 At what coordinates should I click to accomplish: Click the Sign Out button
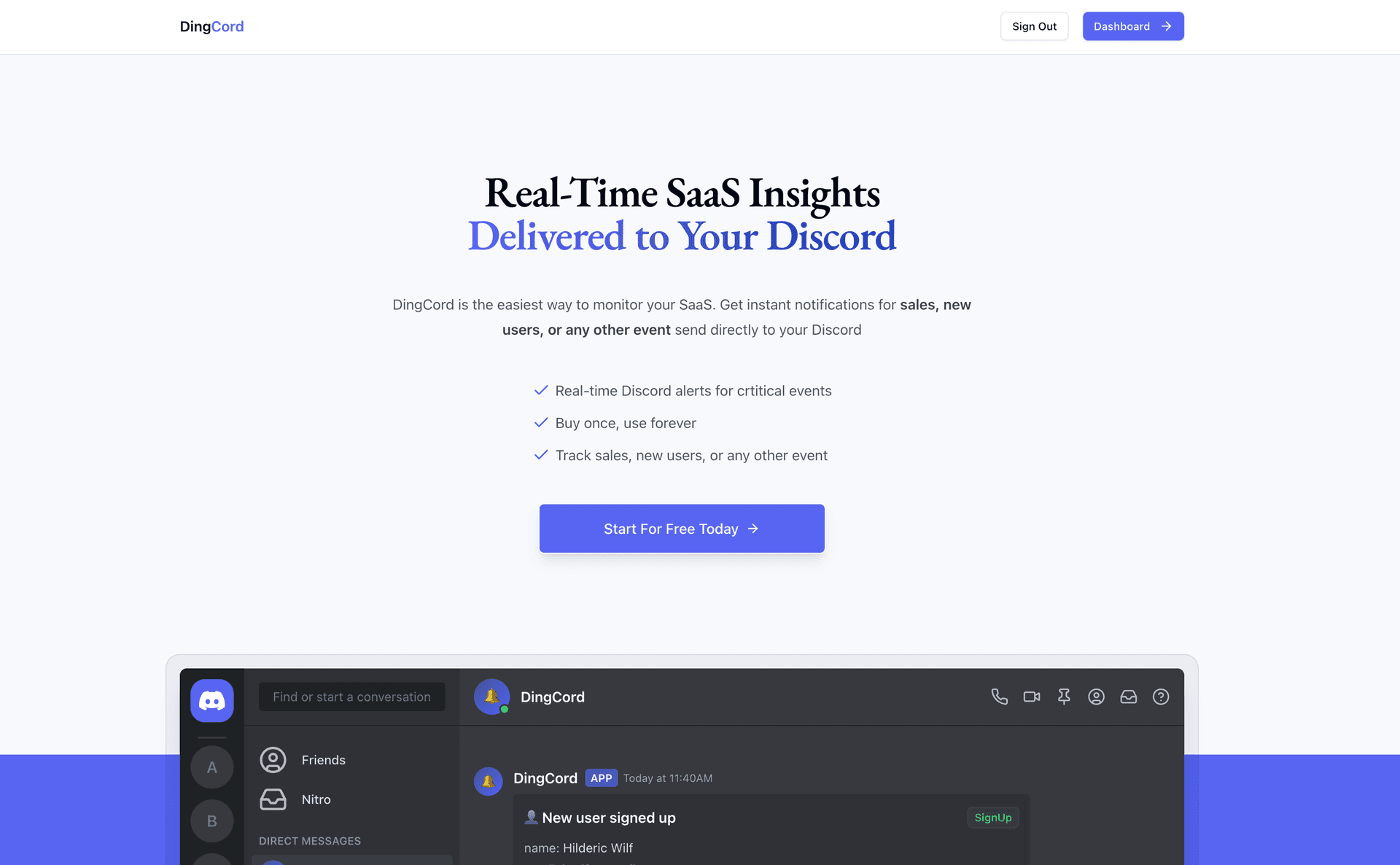1034,26
